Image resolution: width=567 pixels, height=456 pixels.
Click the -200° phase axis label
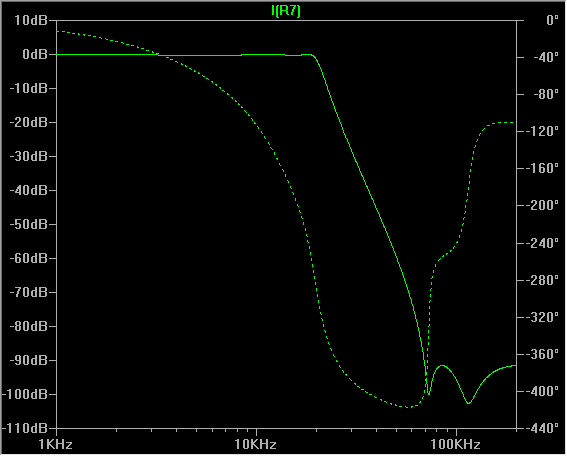pos(543,205)
